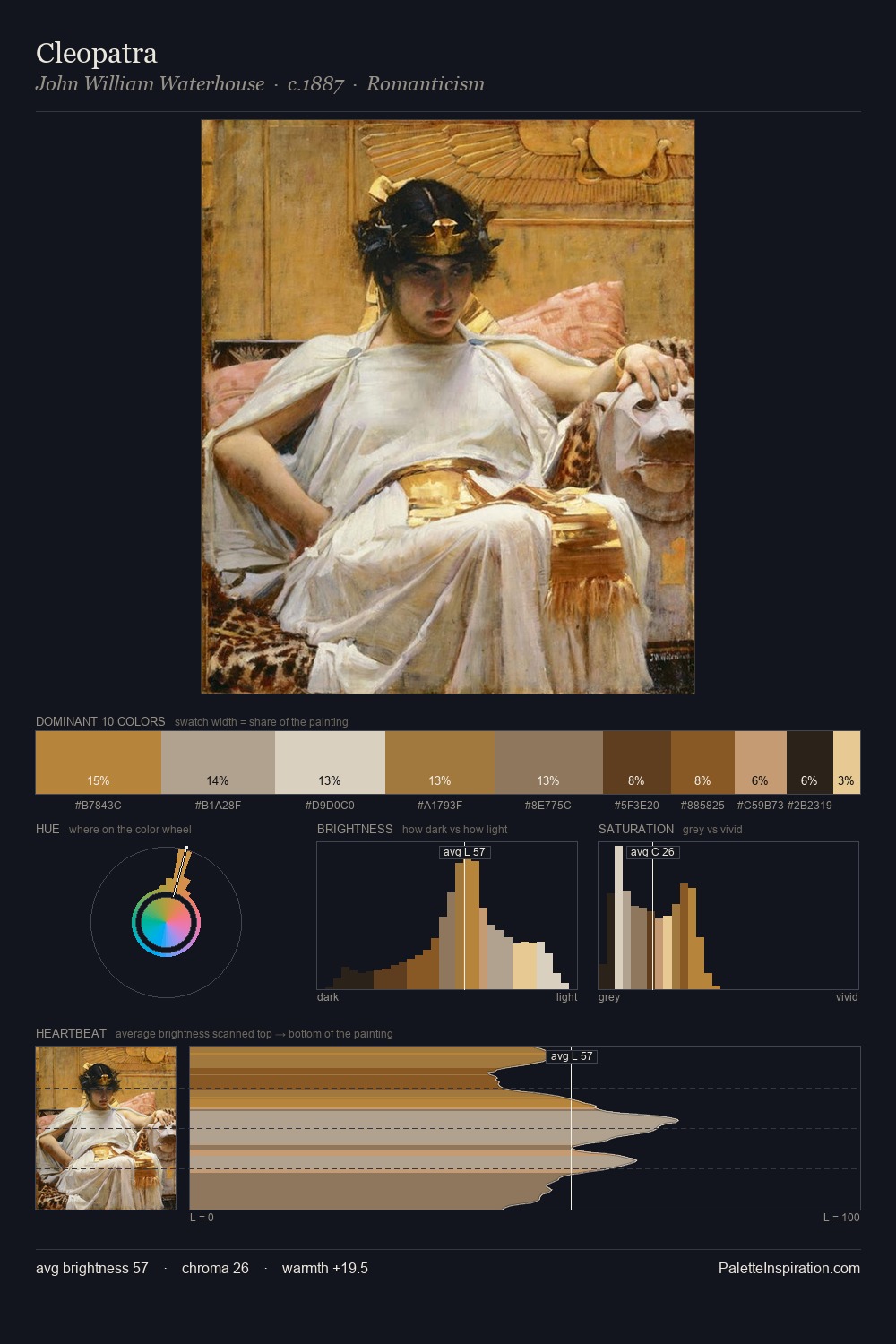Select the #B1A28F swatch showing 14%

pos(218,762)
